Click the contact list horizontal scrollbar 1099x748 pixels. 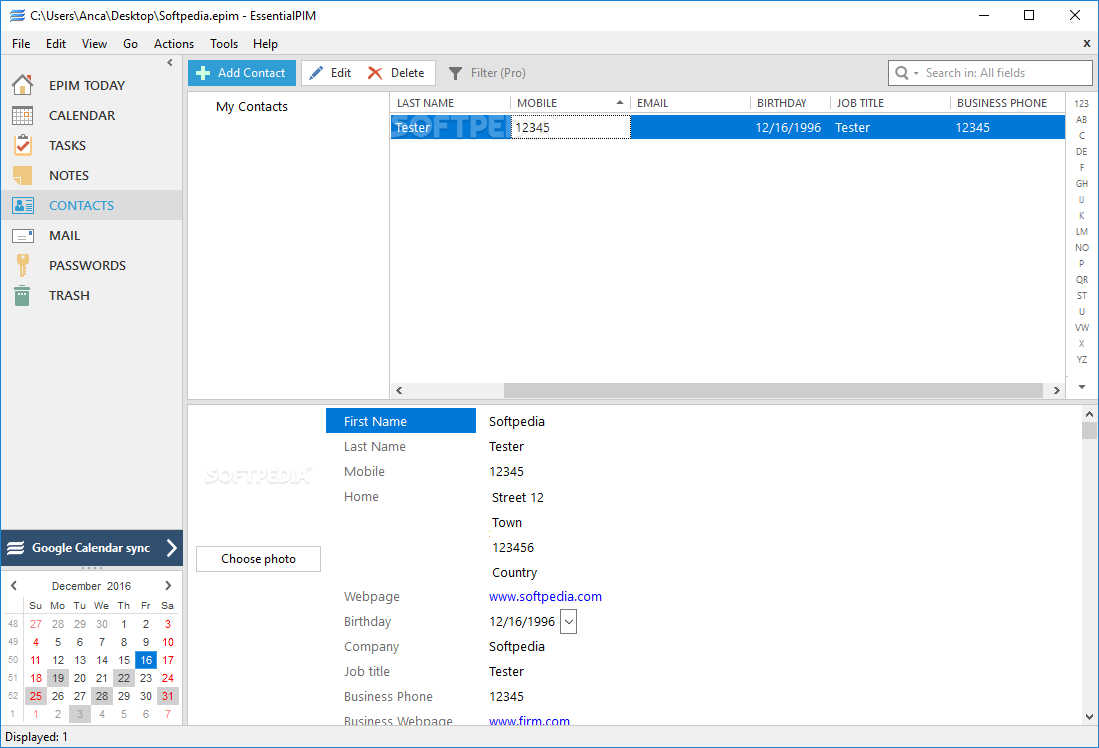click(x=773, y=390)
